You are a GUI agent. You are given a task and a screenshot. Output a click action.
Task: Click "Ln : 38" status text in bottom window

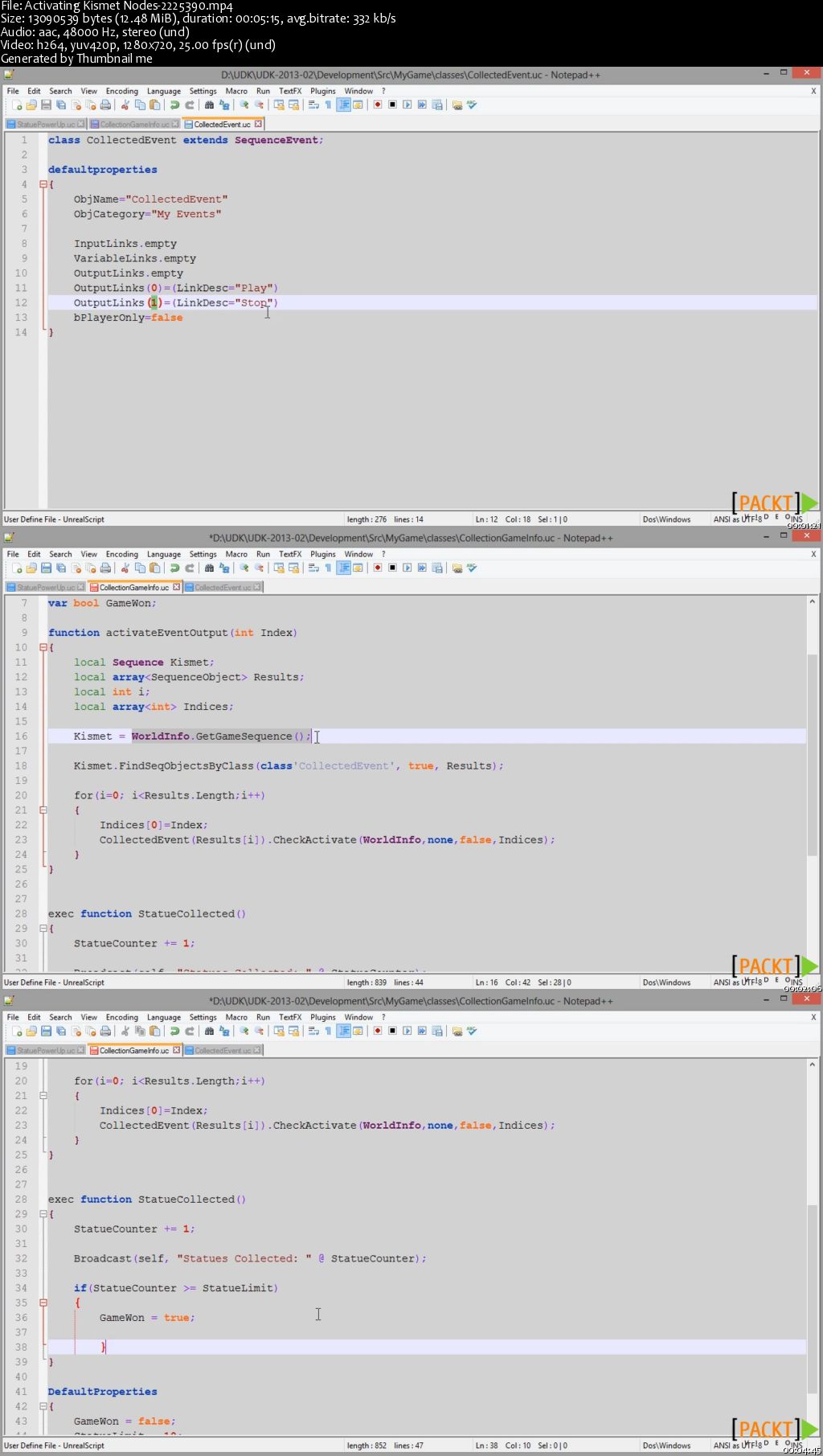coord(486,1446)
